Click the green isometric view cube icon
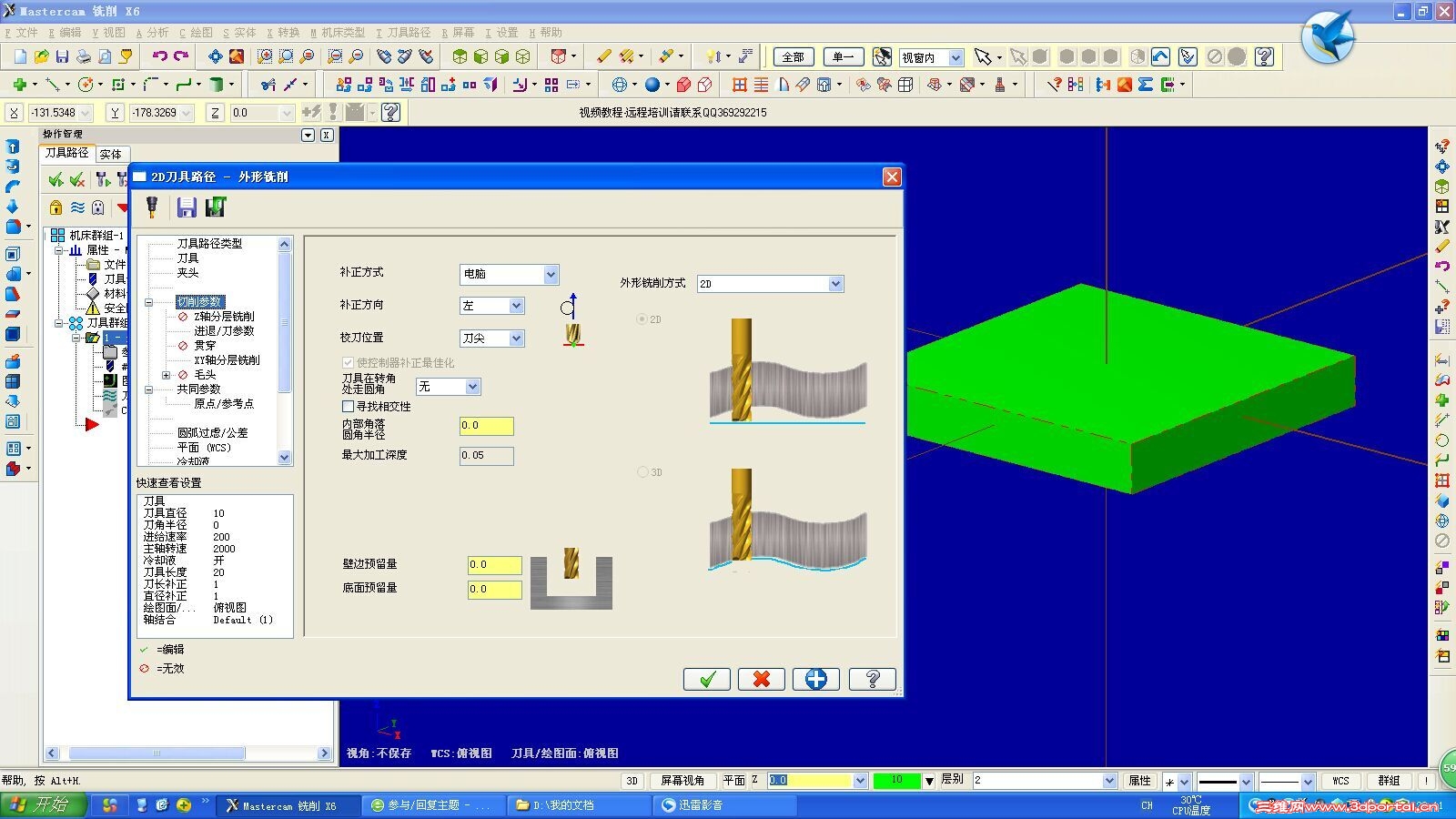This screenshot has width=1456, height=819. point(460,56)
